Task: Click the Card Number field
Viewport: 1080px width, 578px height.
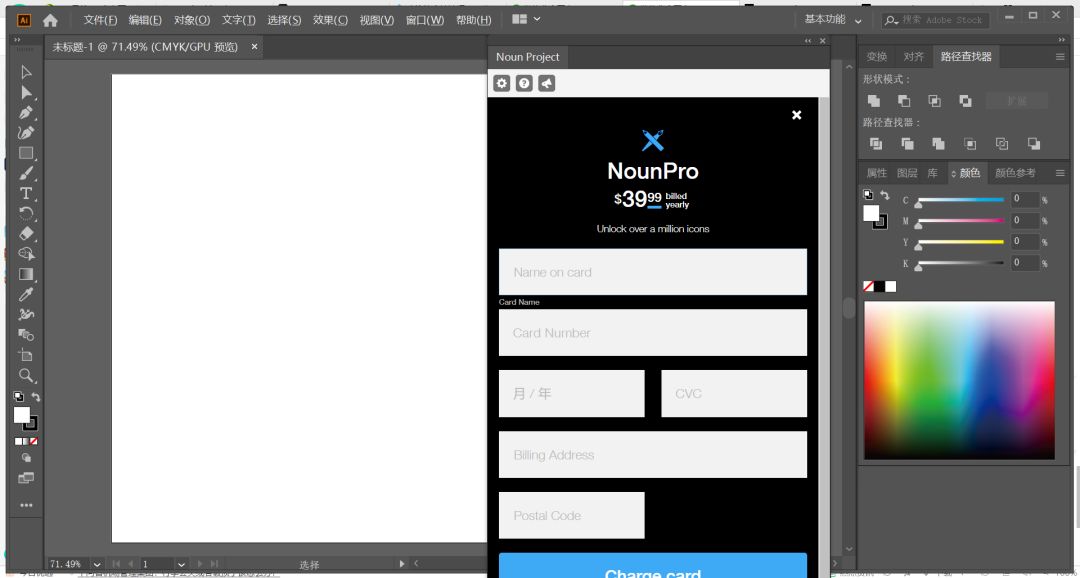Action: [652, 333]
